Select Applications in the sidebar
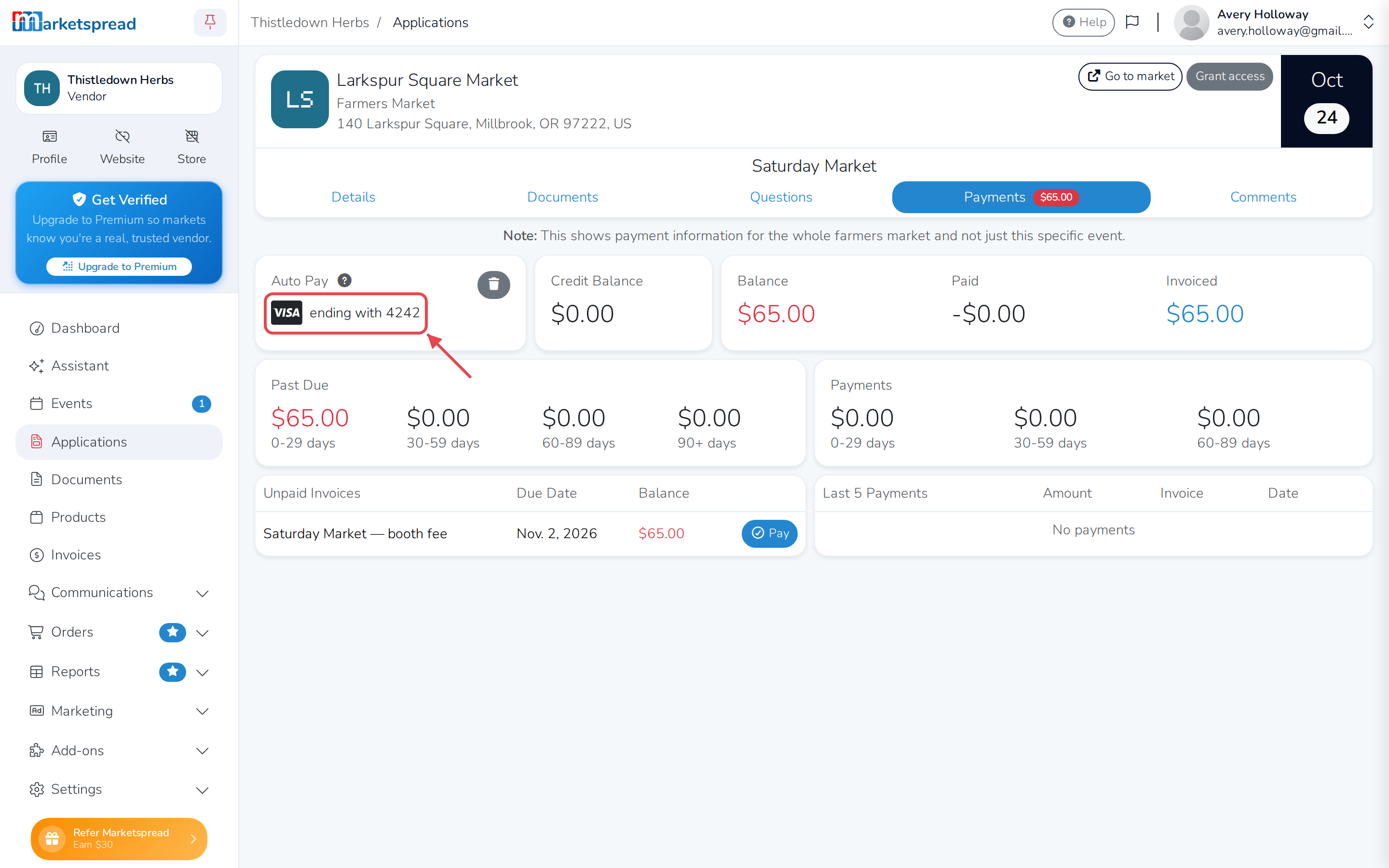Viewport: 1389px width, 868px height. coord(119,441)
